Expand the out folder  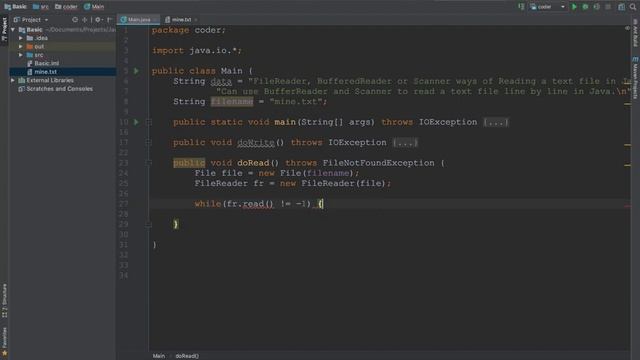[x=21, y=47]
